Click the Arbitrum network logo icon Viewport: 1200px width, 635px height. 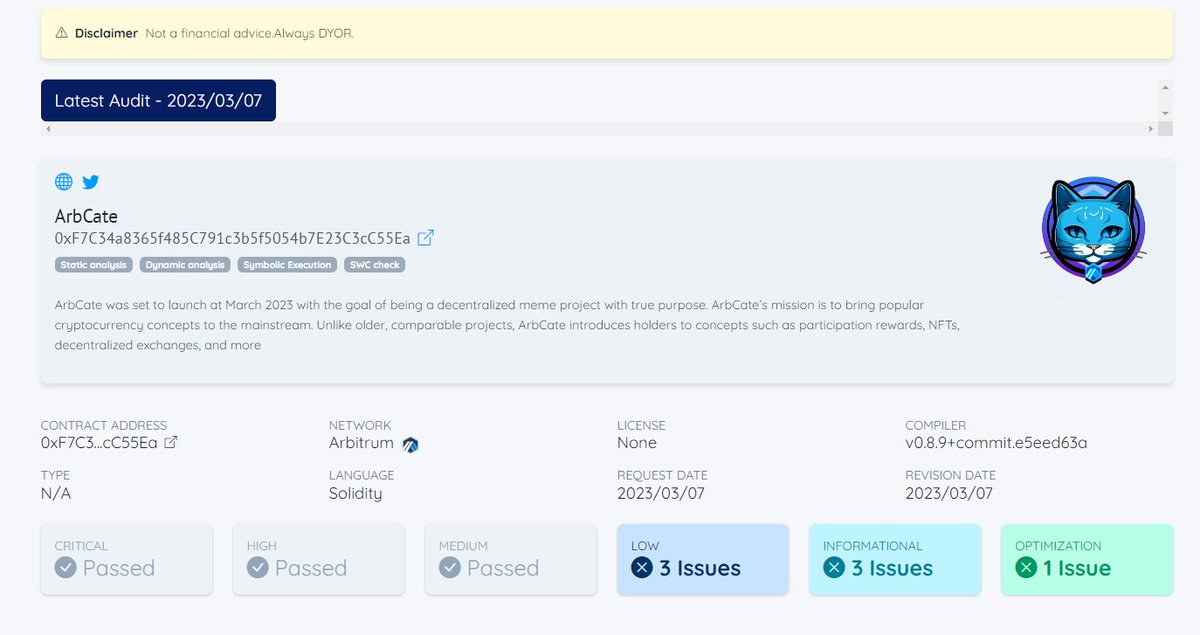pyautogui.click(x=410, y=444)
